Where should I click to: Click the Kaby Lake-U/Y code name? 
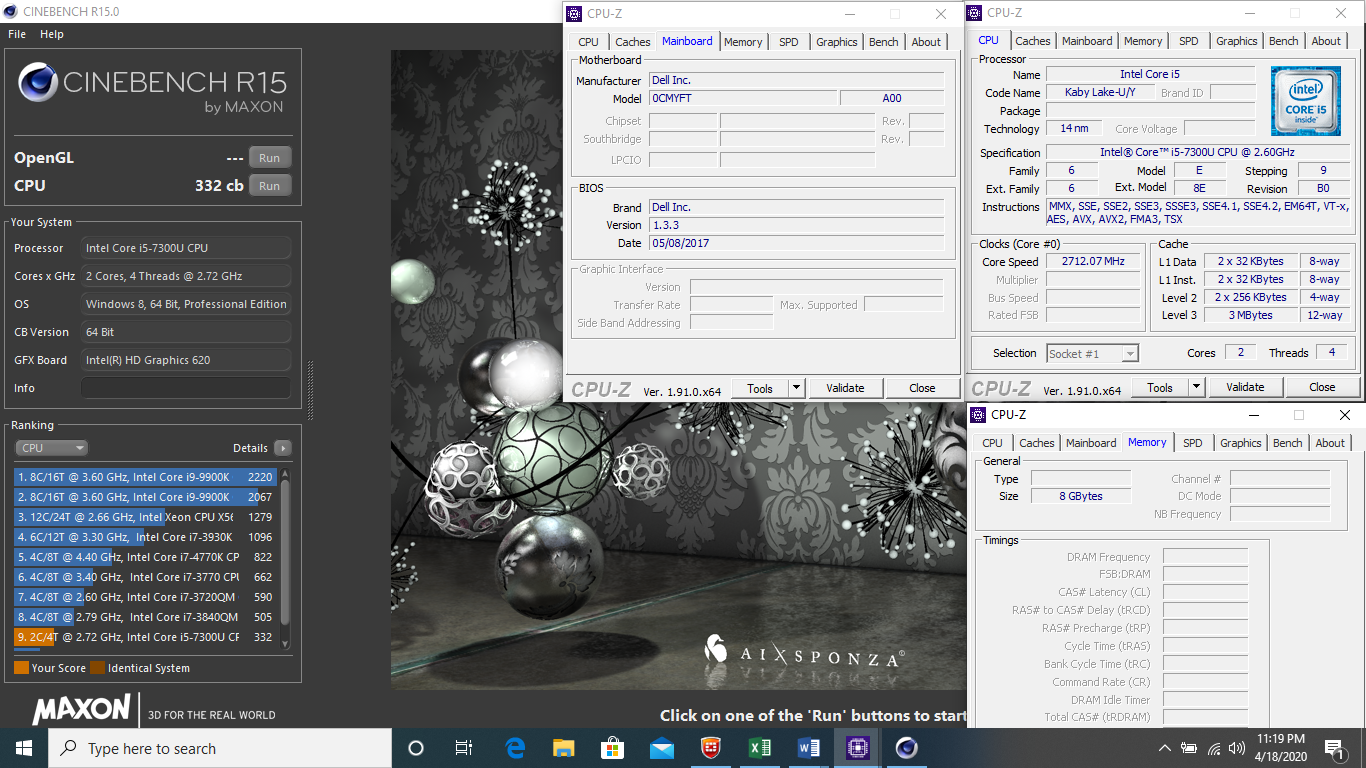pos(1100,93)
